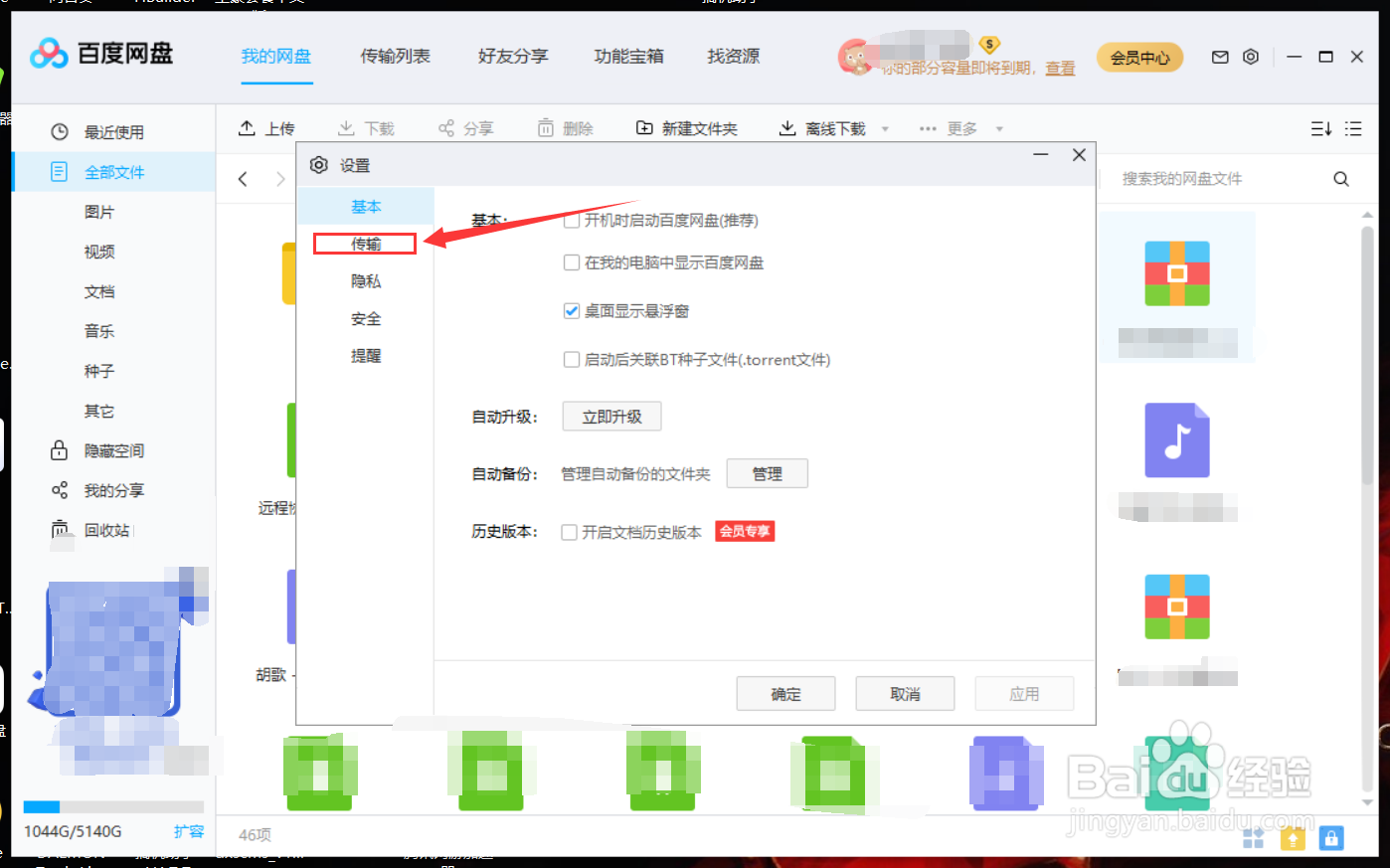Click the offline download icon

pos(787,128)
